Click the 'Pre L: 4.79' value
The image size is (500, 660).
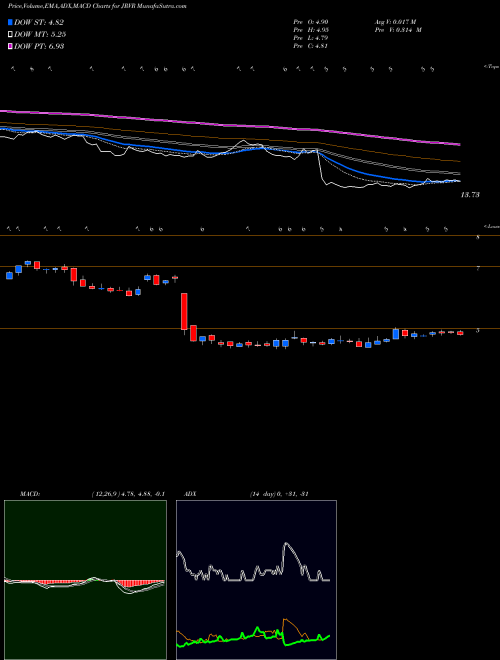311,38
